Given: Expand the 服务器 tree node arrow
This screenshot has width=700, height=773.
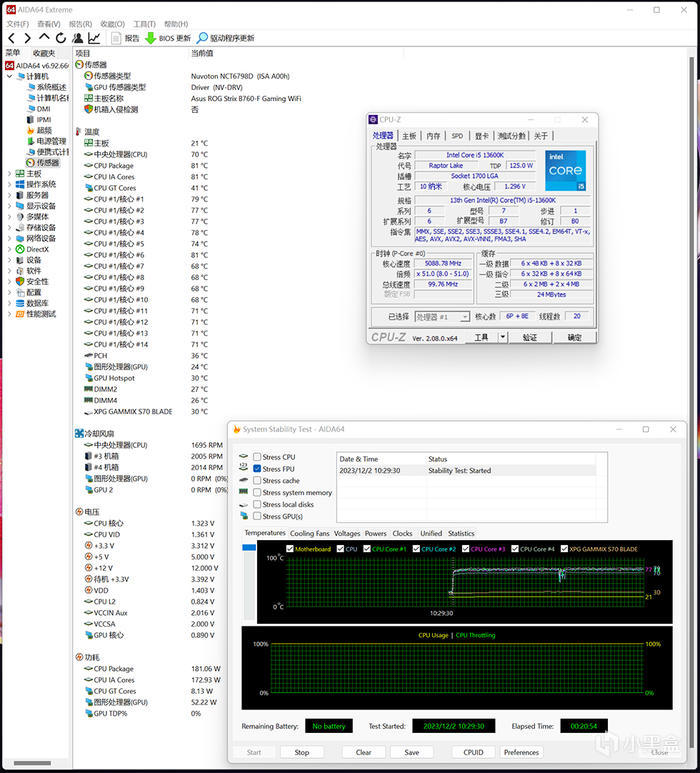Looking at the screenshot, I should coord(9,195).
